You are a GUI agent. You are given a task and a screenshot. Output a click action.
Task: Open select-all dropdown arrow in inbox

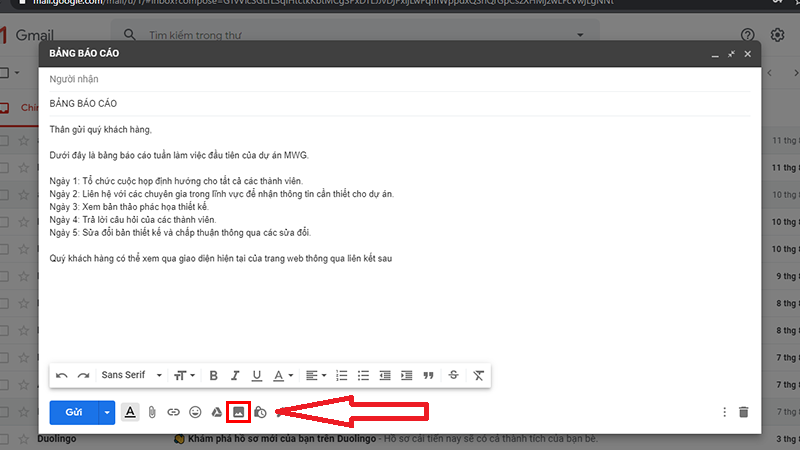coord(17,72)
